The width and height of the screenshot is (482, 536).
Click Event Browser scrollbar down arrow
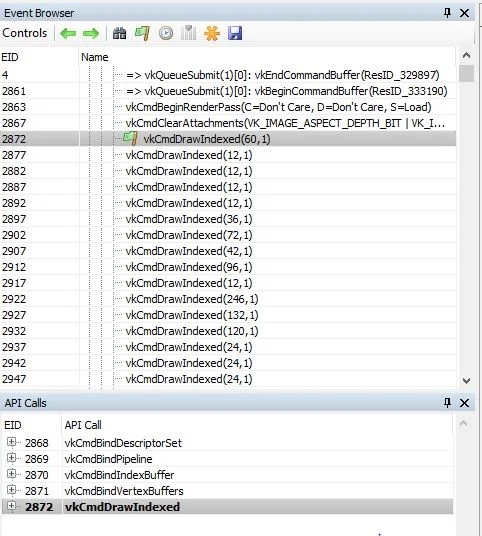466,380
